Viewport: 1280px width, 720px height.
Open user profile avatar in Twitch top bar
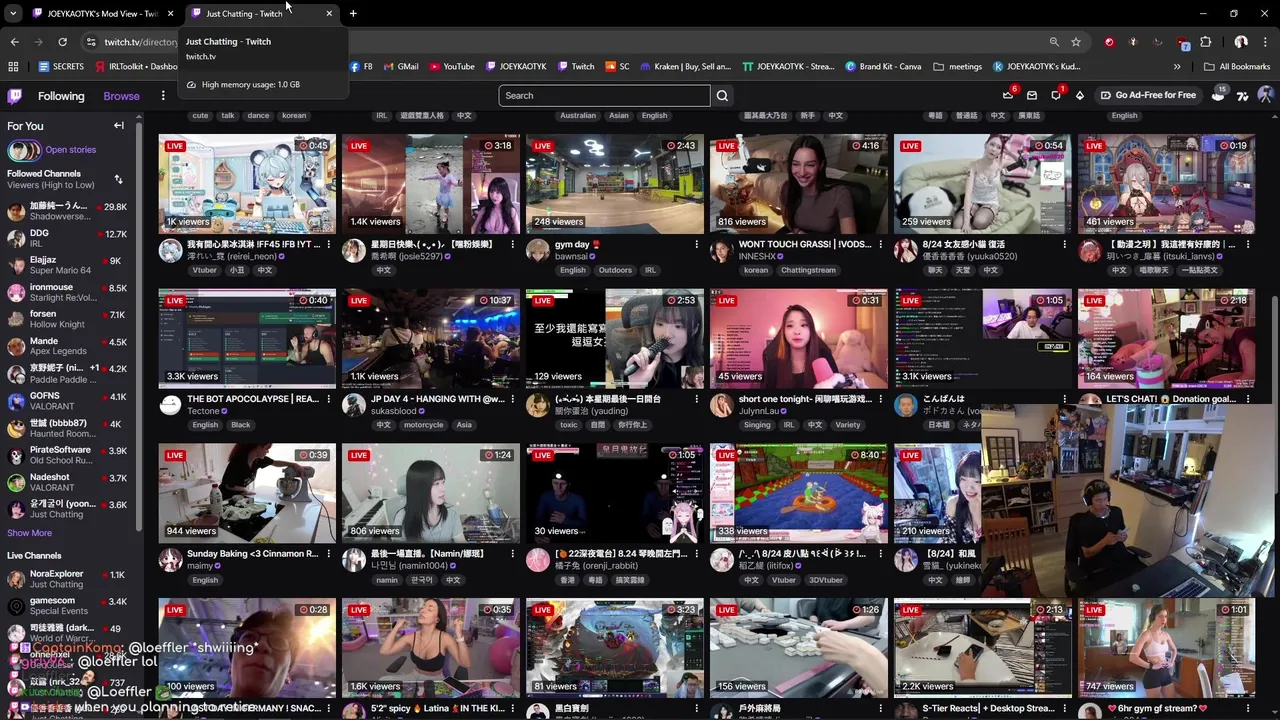[x=1265, y=95]
